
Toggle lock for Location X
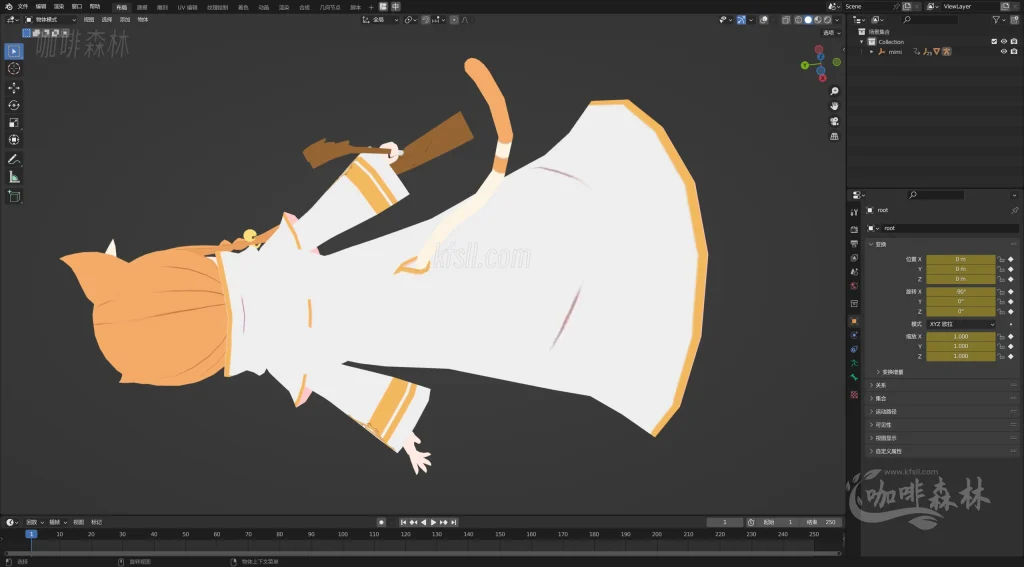1001,259
